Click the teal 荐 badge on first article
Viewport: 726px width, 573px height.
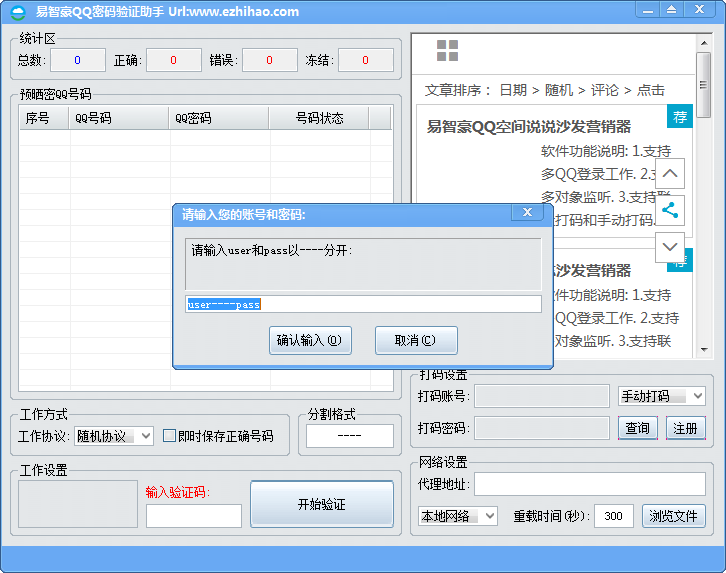679,117
